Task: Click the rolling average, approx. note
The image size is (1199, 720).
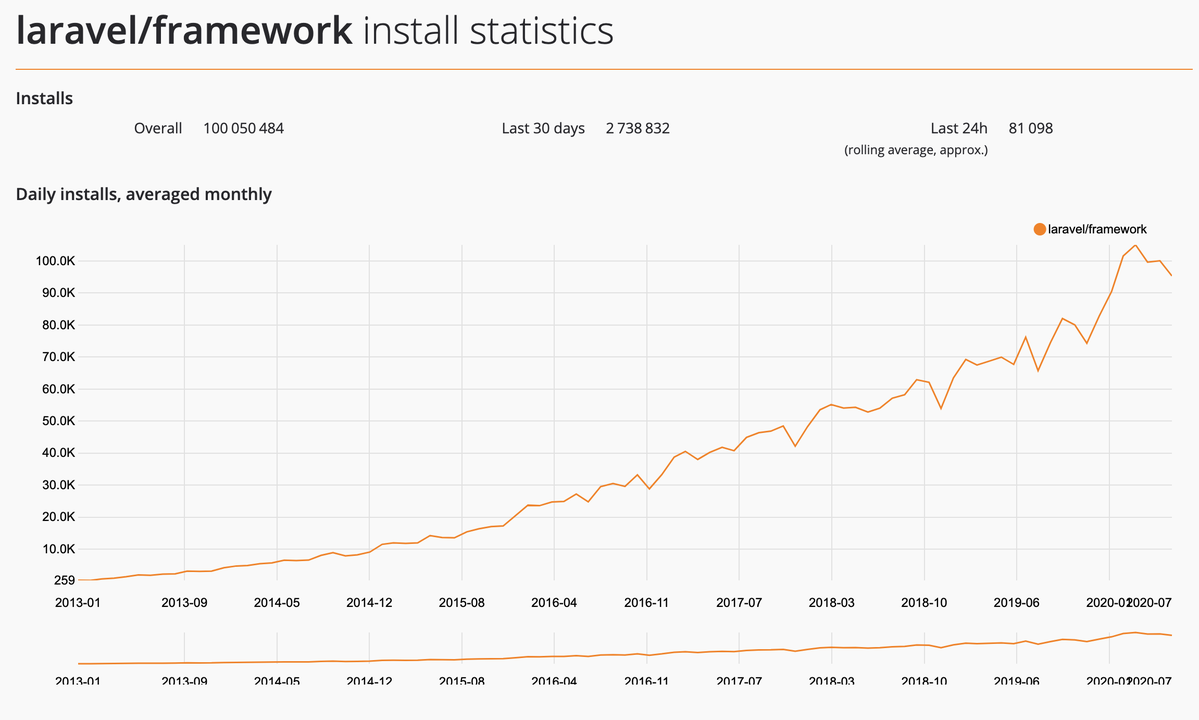Action: [x=916, y=150]
